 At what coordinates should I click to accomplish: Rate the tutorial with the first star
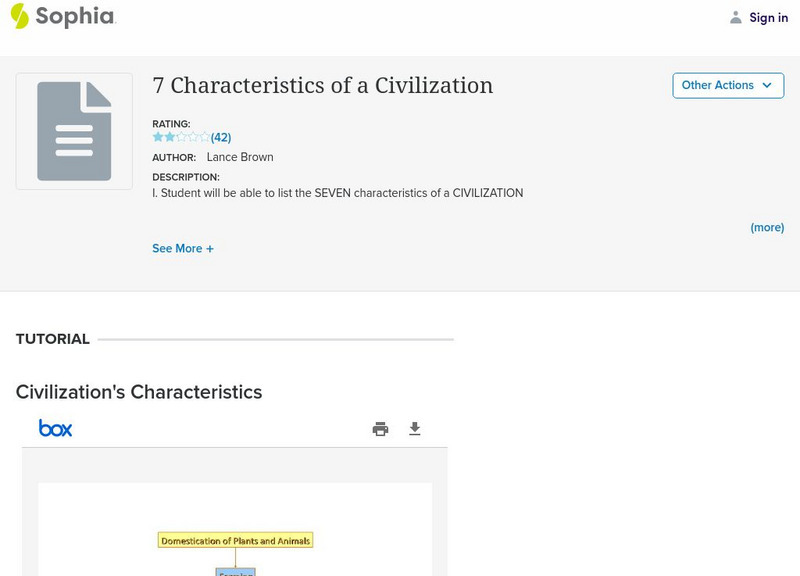pyautogui.click(x=158, y=138)
